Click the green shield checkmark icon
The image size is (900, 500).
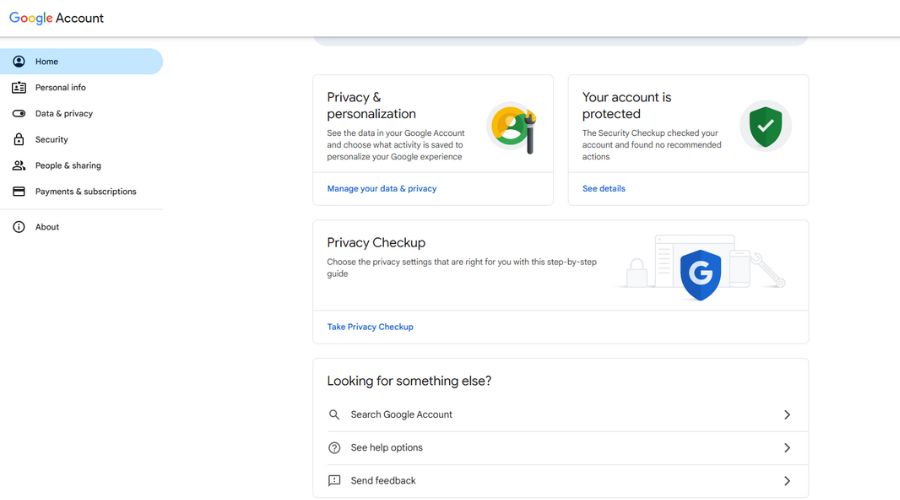[x=766, y=126]
